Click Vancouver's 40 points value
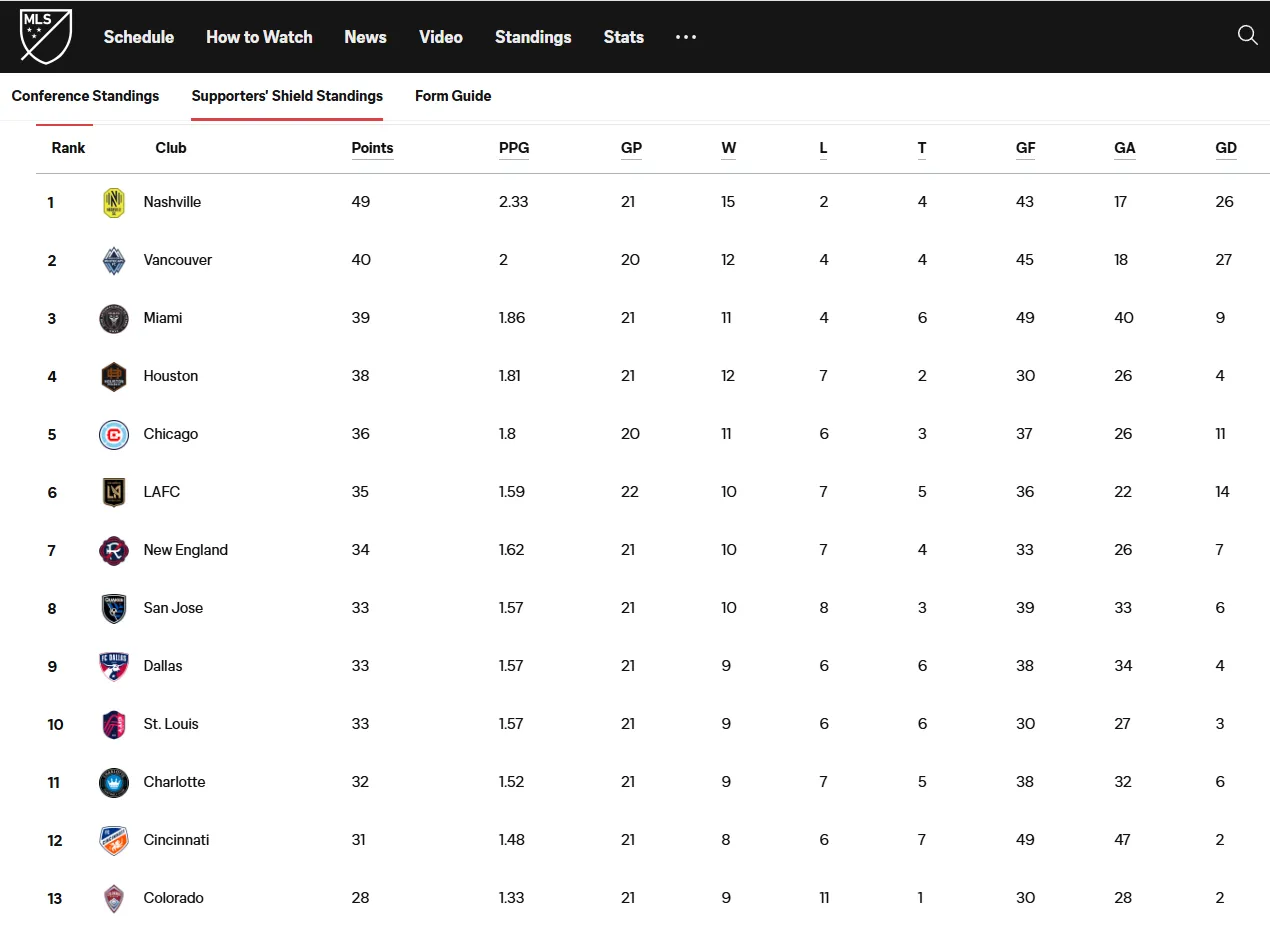Image resolution: width=1270 pixels, height=934 pixels. (361, 260)
